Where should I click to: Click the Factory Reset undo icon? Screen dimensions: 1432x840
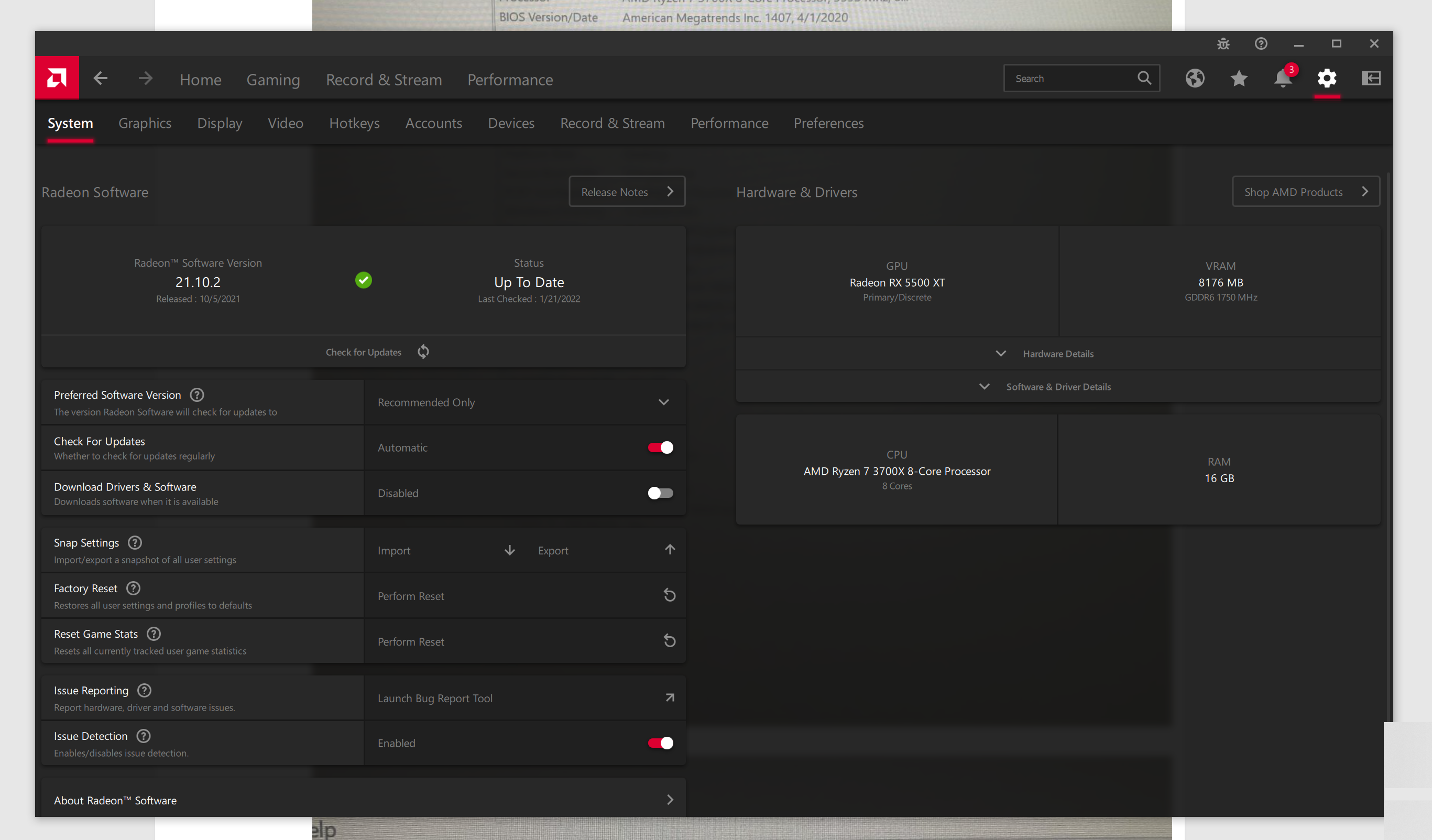(670, 595)
